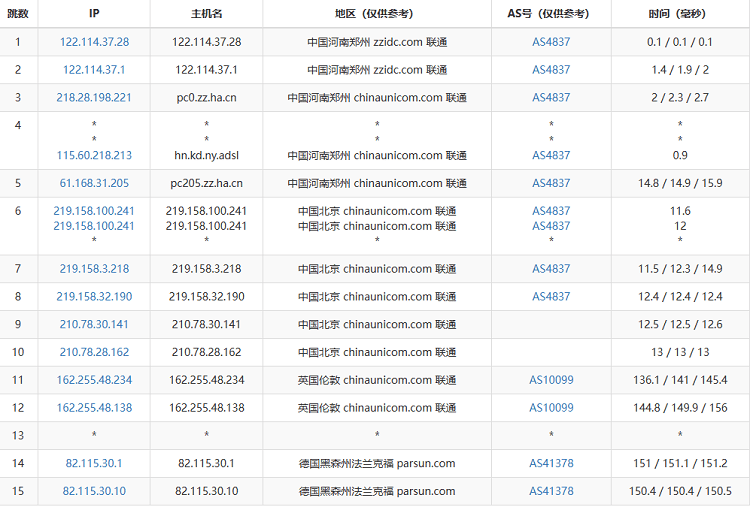This screenshot has width=750, height=507.
Task: Open the AS4837 link in hop 8 row
Action: pyautogui.click(x=551, y=297)
